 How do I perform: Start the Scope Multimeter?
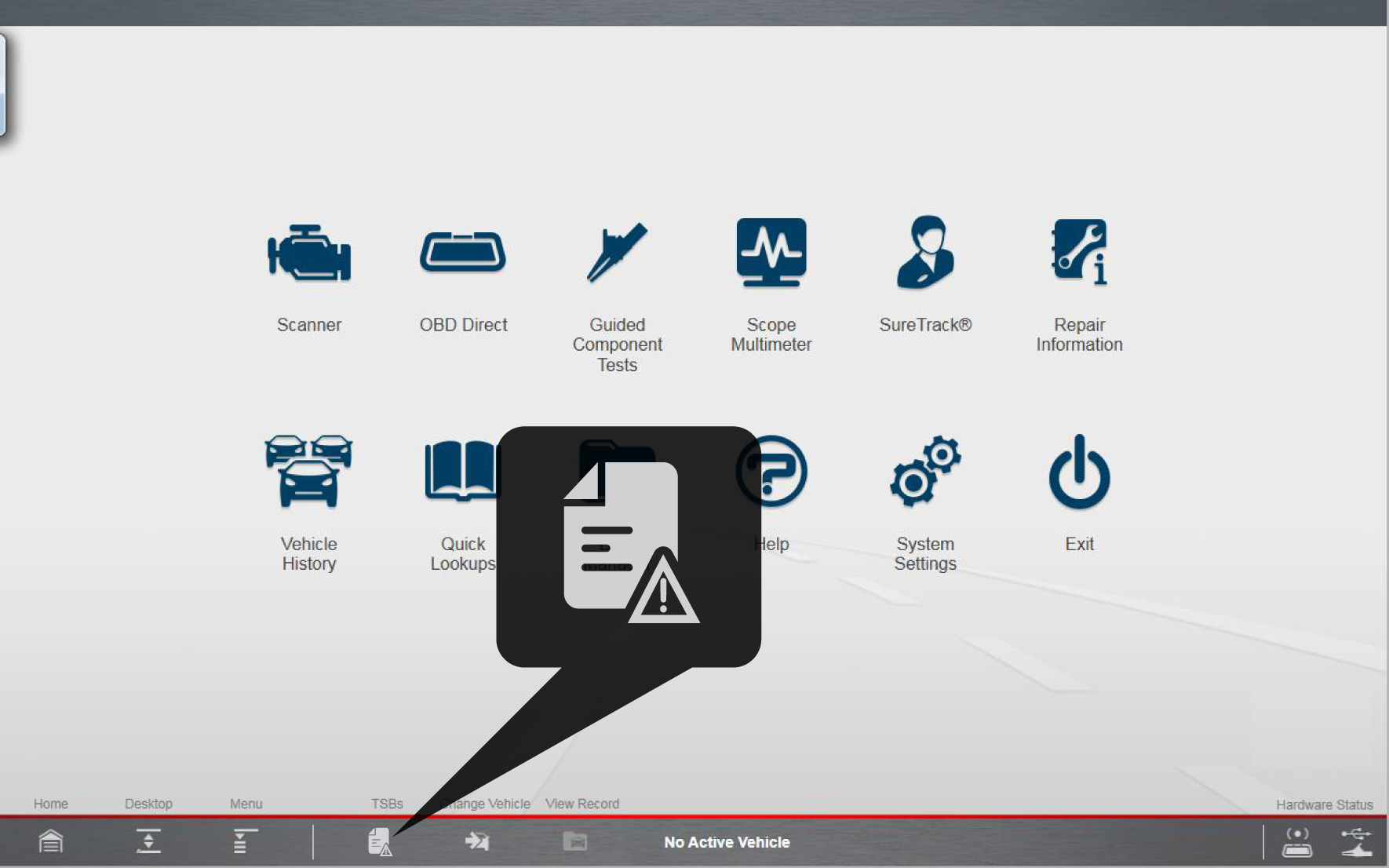pos(771,253)
